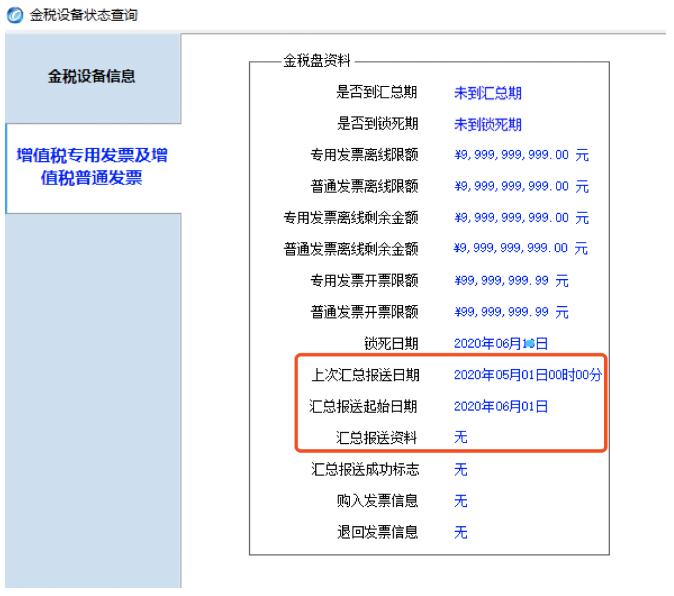Click the app icon in the title bar

(12, 12)
